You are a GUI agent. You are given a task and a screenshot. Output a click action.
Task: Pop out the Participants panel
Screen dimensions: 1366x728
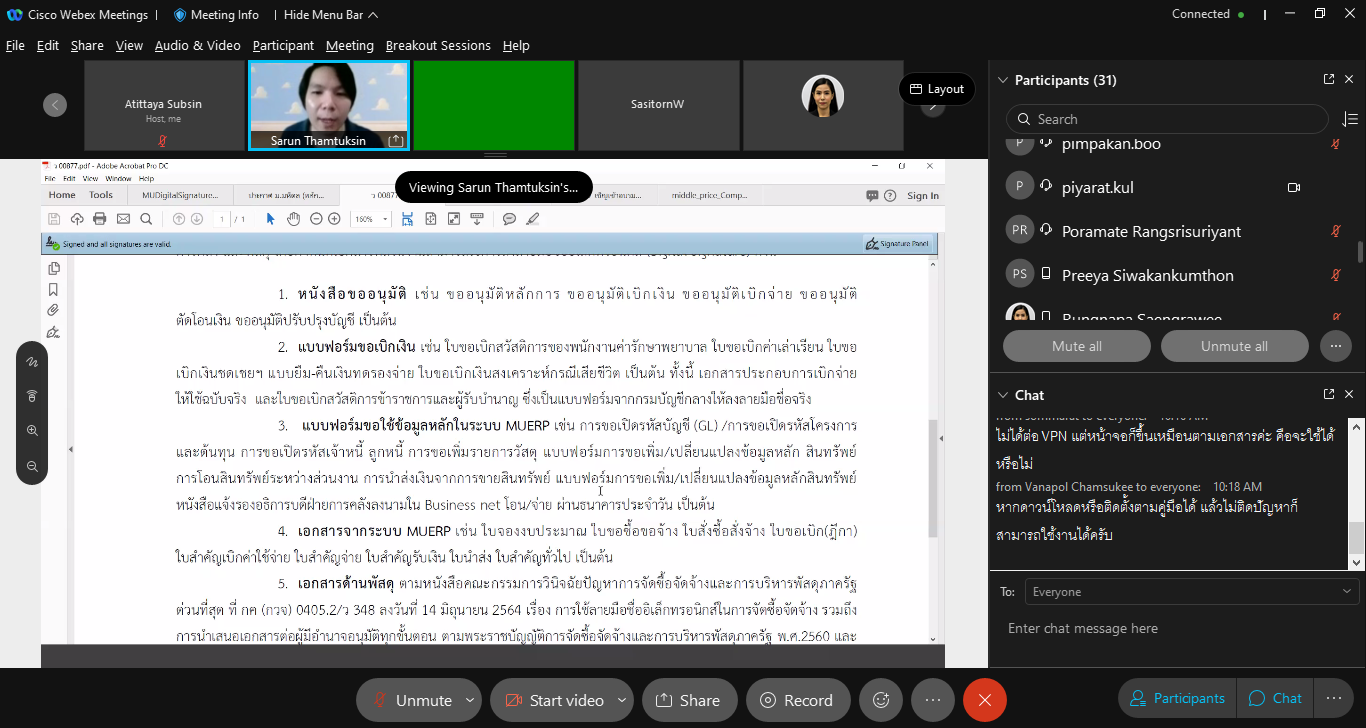point(1329,80)
